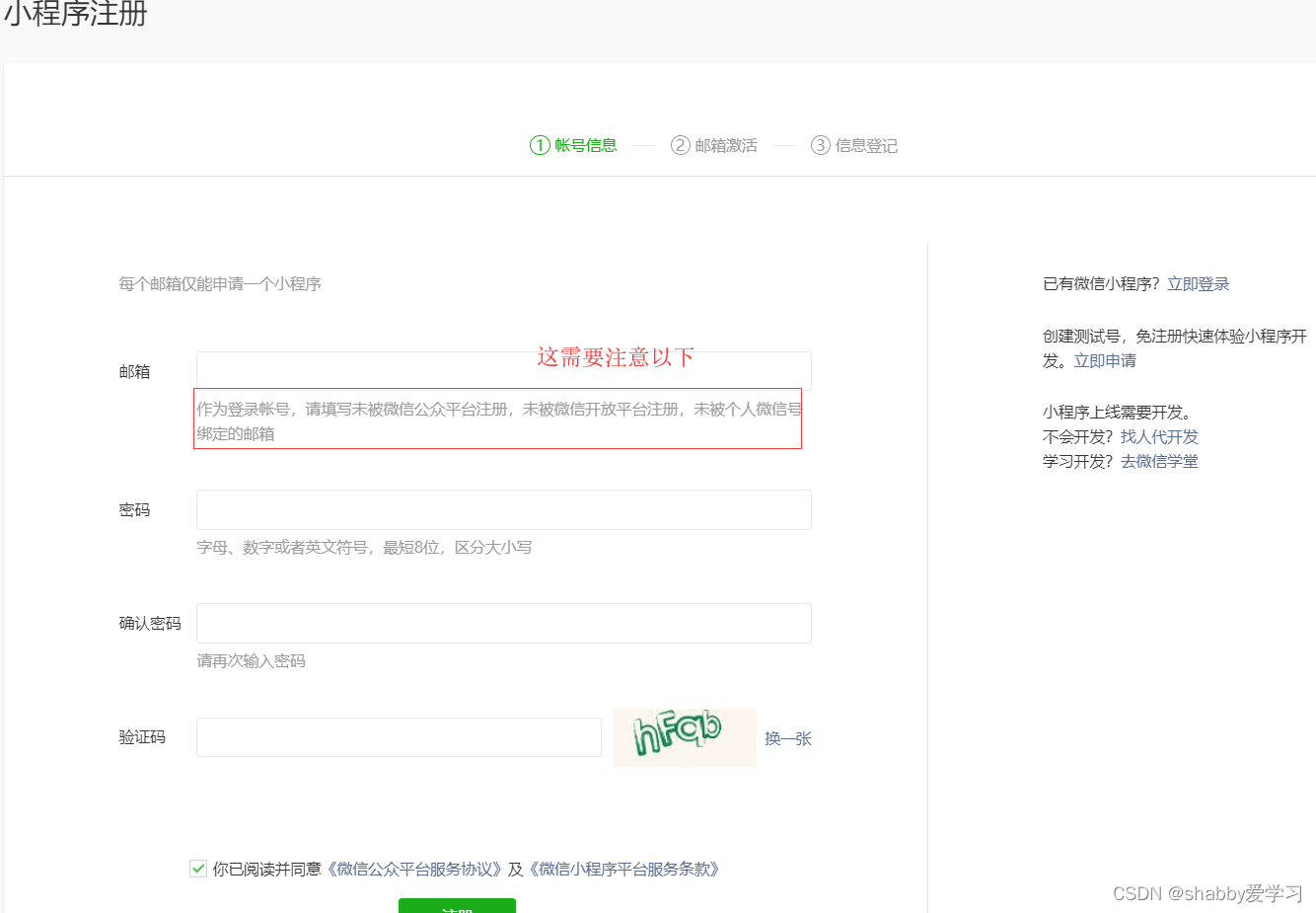Image resolution: width=1316 pixels, height=913 pixels.
Task: Select the 帐号信息 step label
Action: [585, 145]
